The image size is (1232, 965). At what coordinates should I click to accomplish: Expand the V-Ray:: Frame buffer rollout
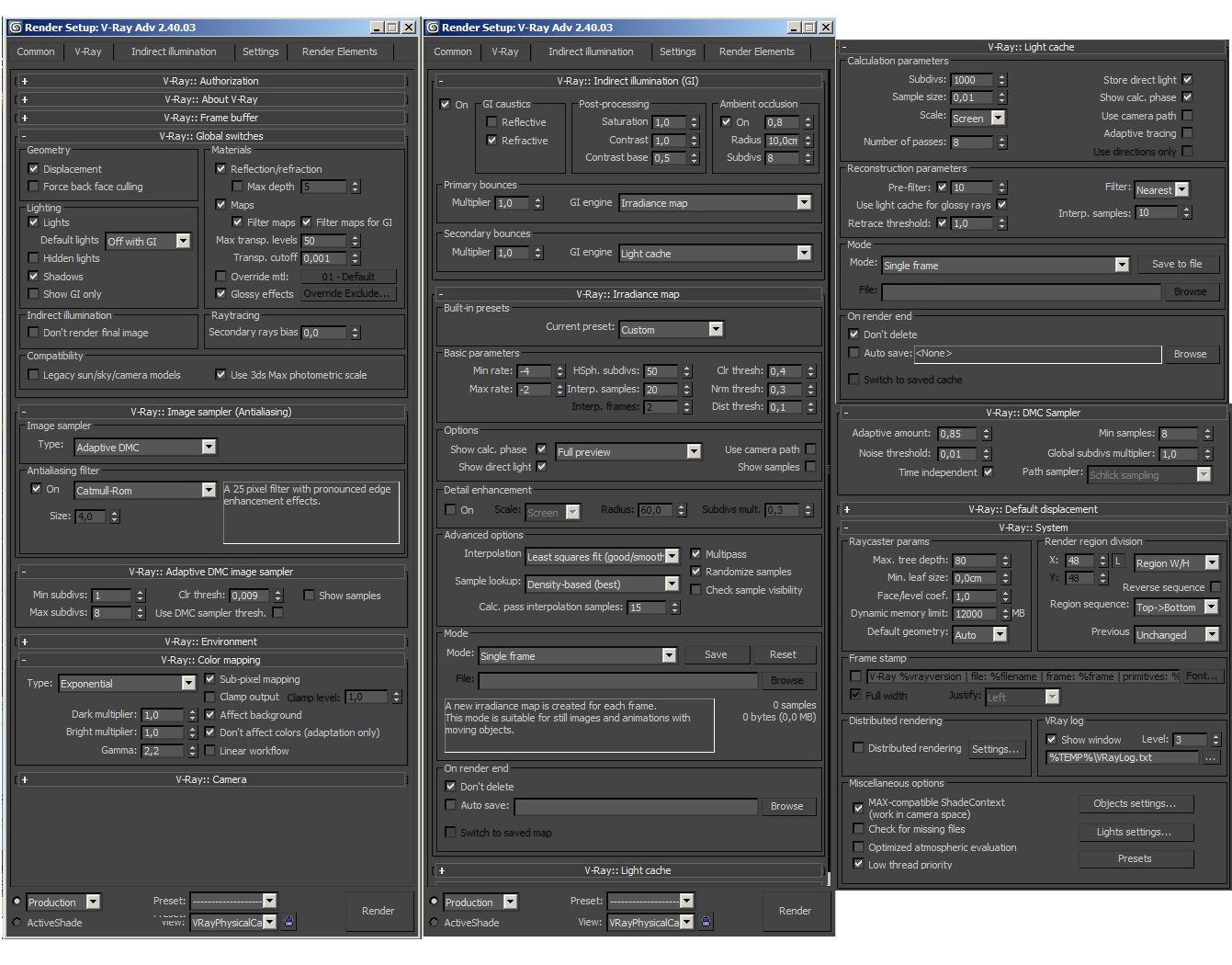click(211, 118)
